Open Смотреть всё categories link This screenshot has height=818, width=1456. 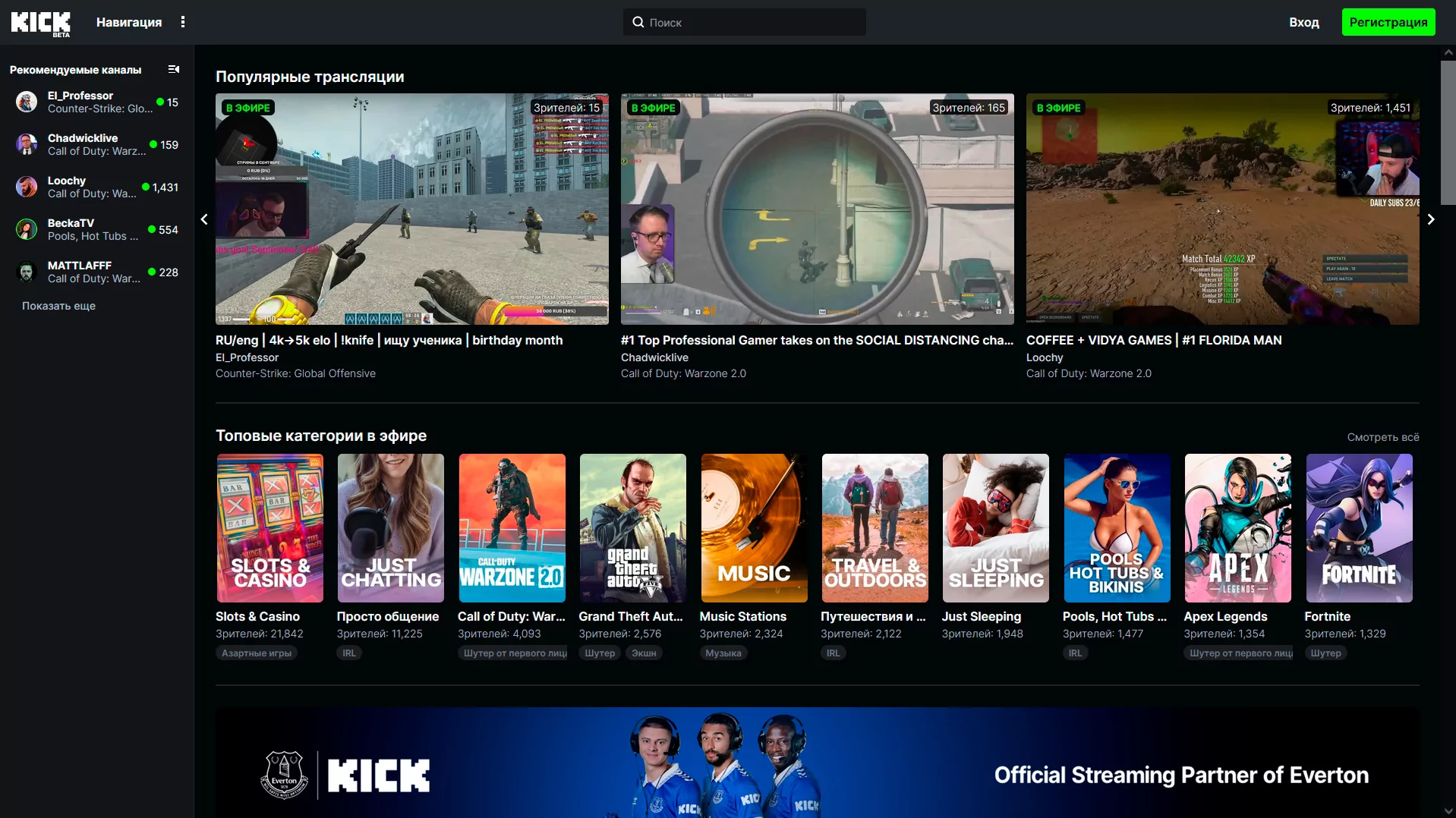(1383, 437)
